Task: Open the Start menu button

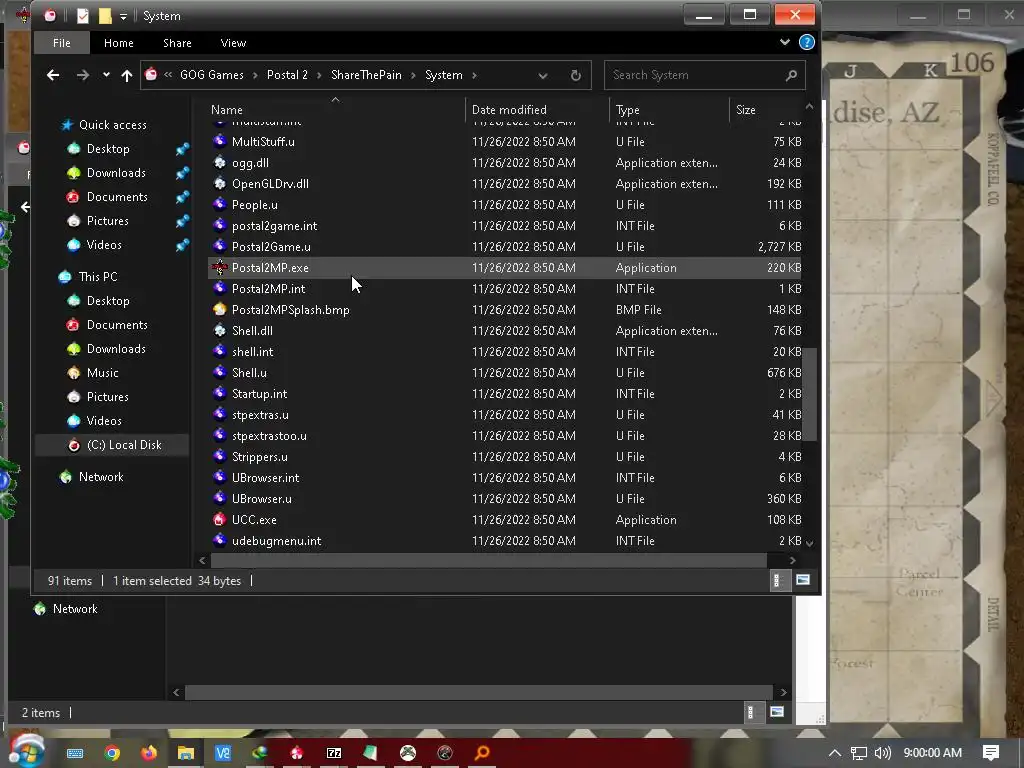Action: (x=27, y=752)
